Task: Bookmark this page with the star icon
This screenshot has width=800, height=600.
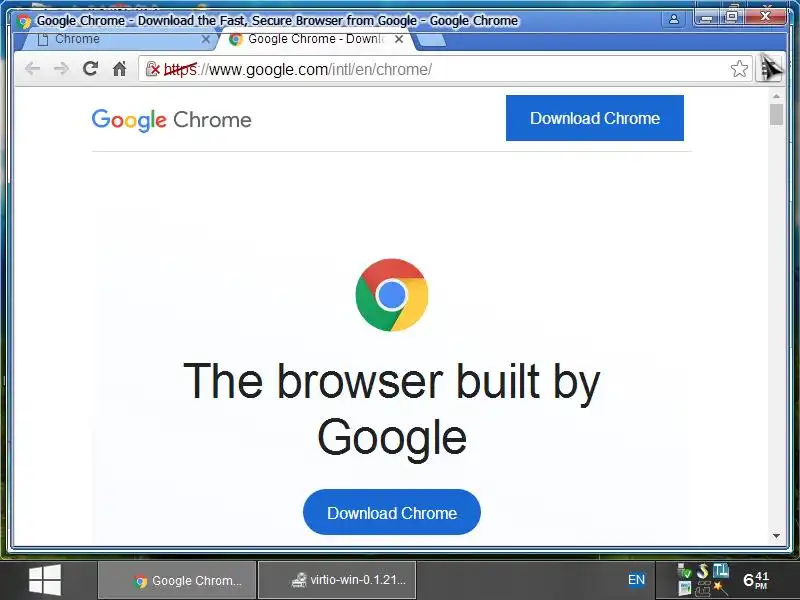Action: coord(739,68)
